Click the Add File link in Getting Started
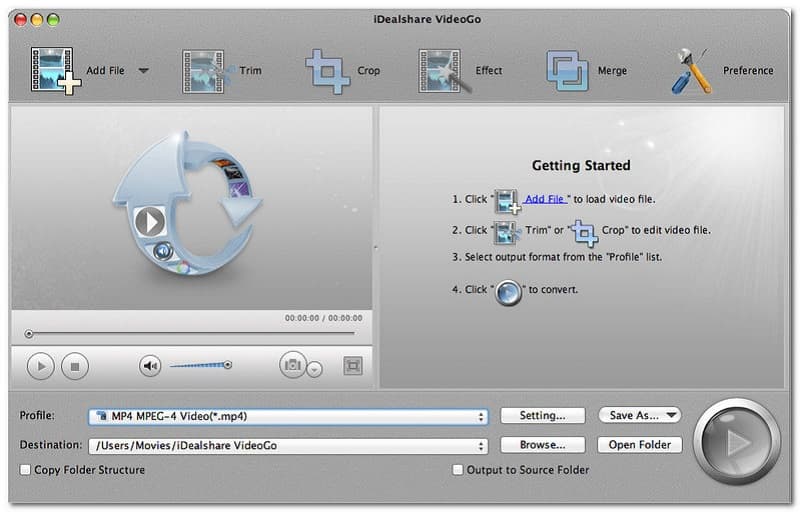This screenshot has width=800, height=512. coord(547,199)
